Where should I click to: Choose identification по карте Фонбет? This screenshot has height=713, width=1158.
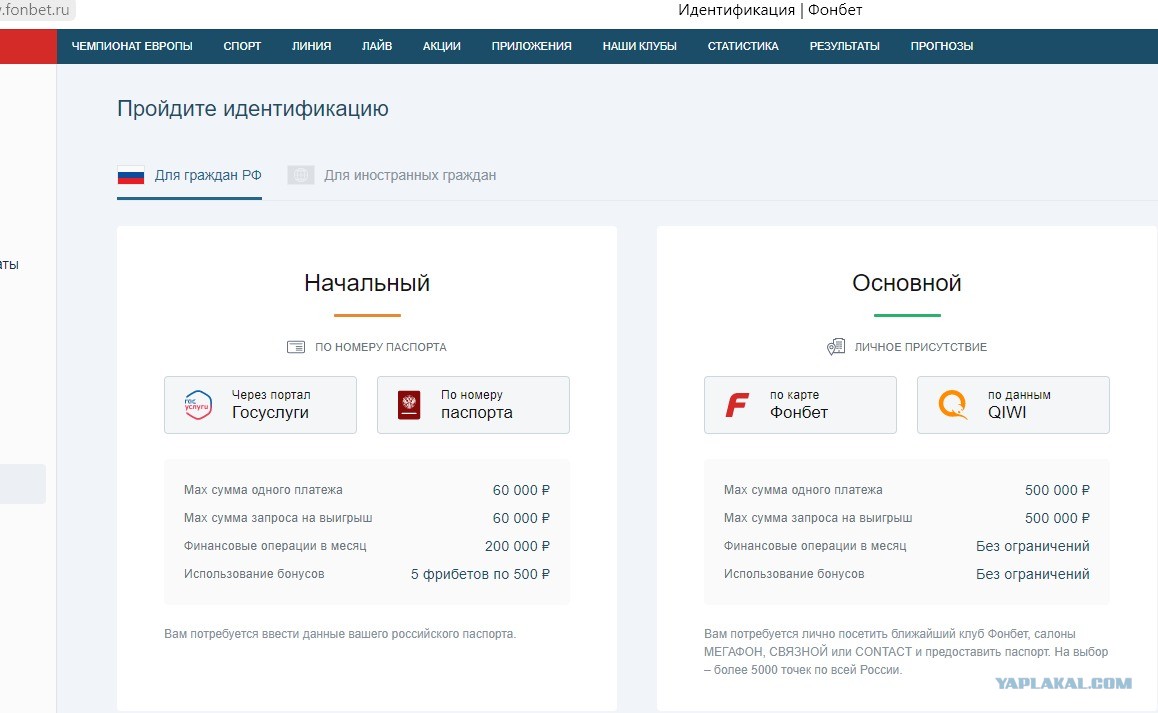click(800, 405)
